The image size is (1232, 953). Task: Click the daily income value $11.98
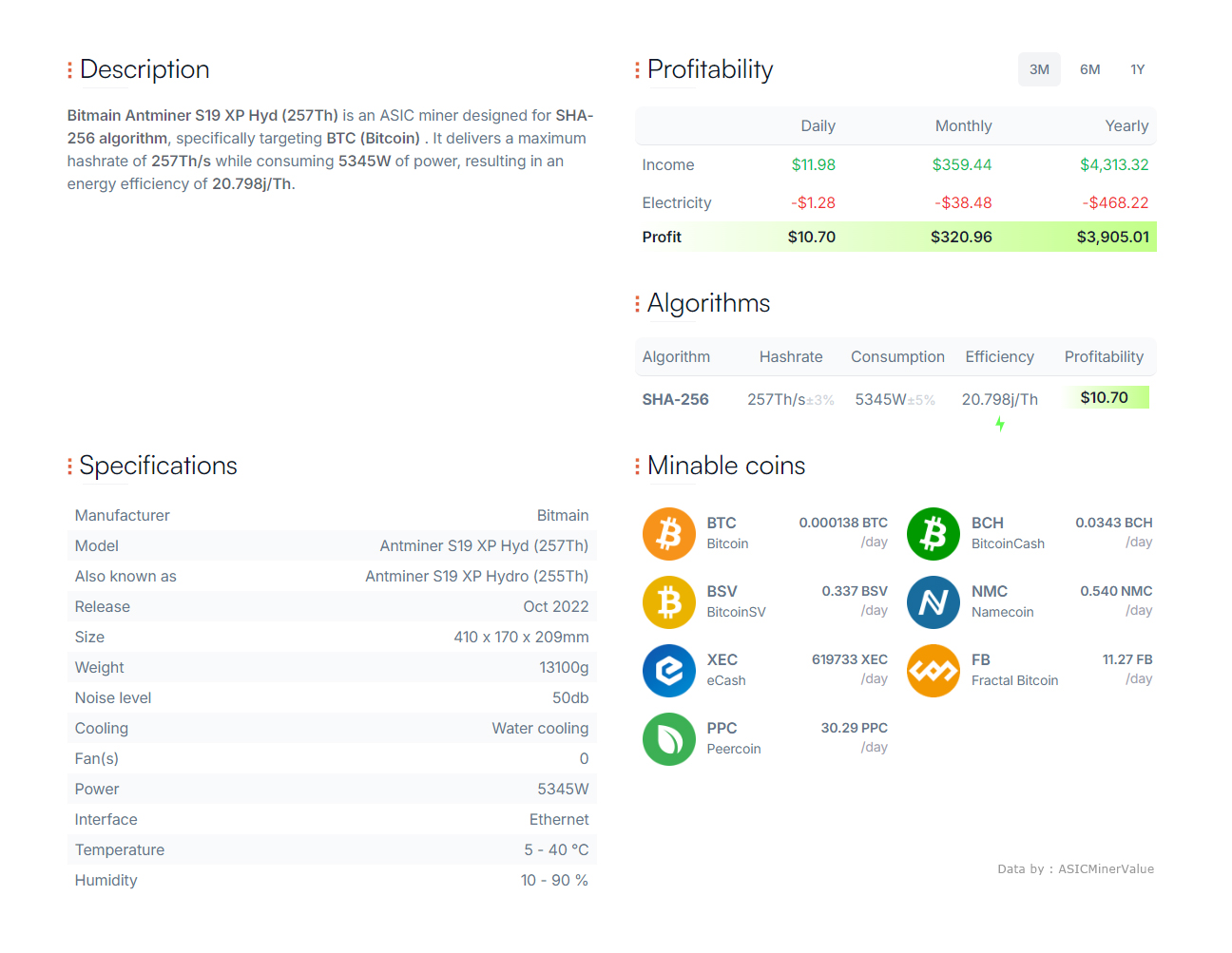pyautogui.click(x=814, y=164)
